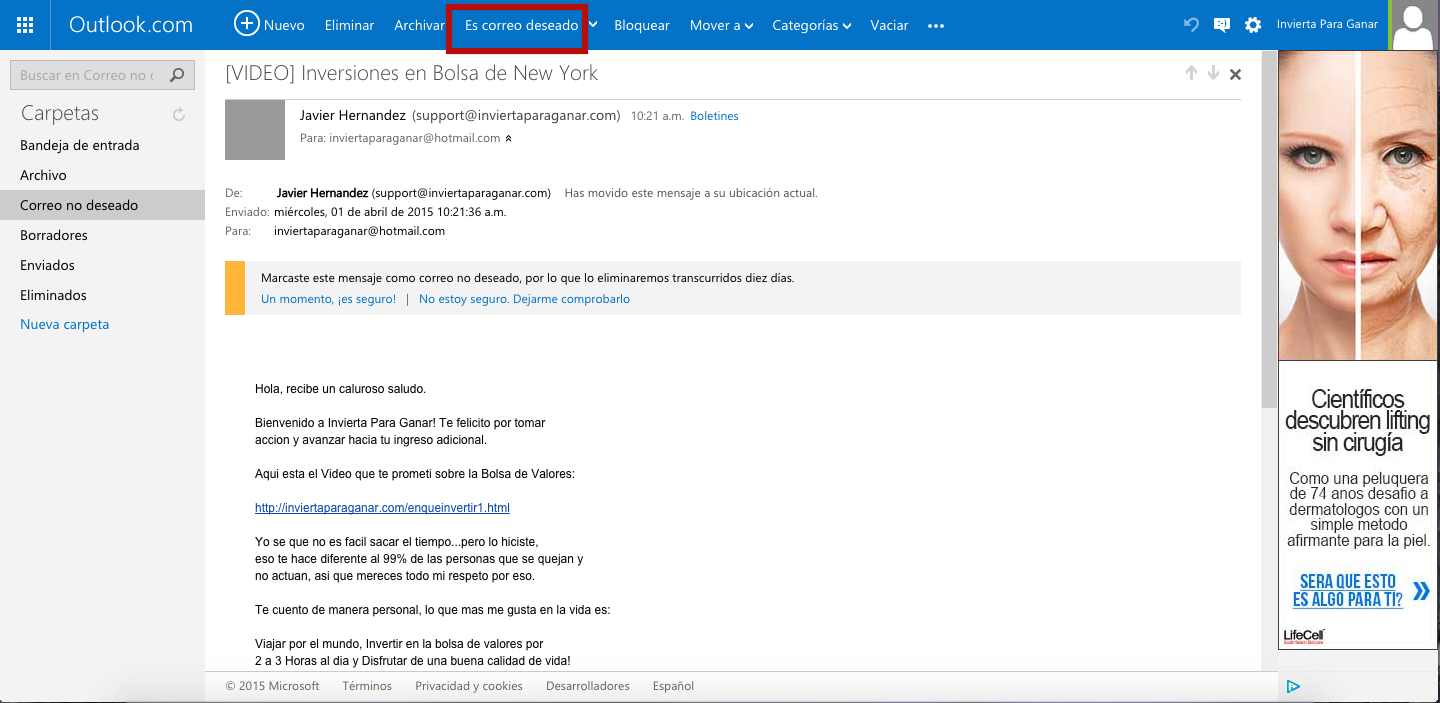Open the more actions ellipsis menu
This screenshot has width=1440, height=703.
pyautogui.click(x=936, y=26)
